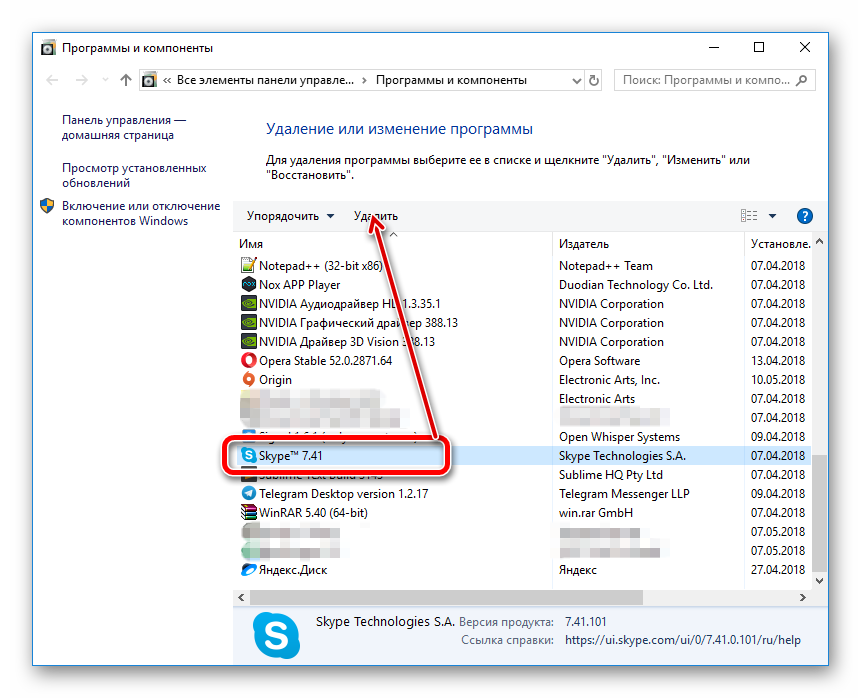Image resolution: width=861 pixels, height=698 pixels.
Task: Open Включение или отключение компонентов Windows
Action: pyautogui.click(x=140, y=213)
